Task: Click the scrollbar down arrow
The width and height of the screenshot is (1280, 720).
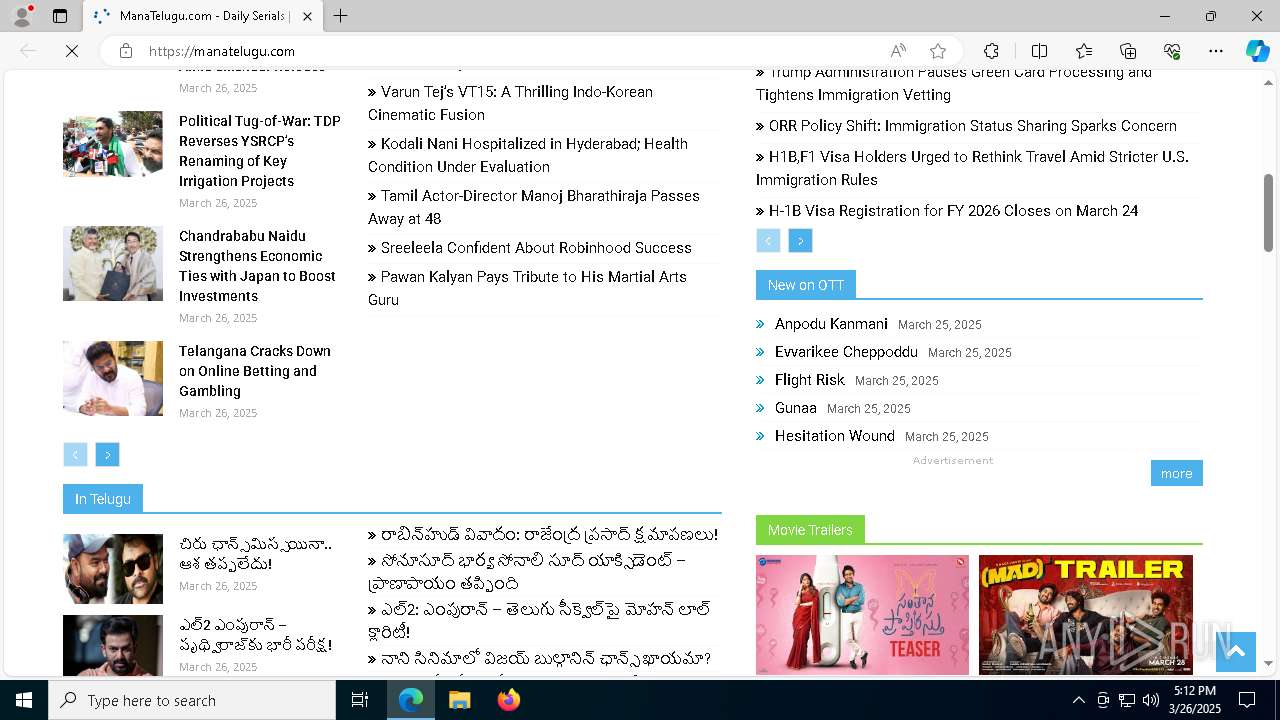Action: point(1268,663)
